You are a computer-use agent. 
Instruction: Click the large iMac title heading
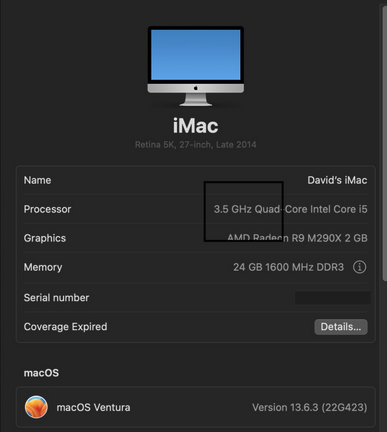click(x=196, y=126)
